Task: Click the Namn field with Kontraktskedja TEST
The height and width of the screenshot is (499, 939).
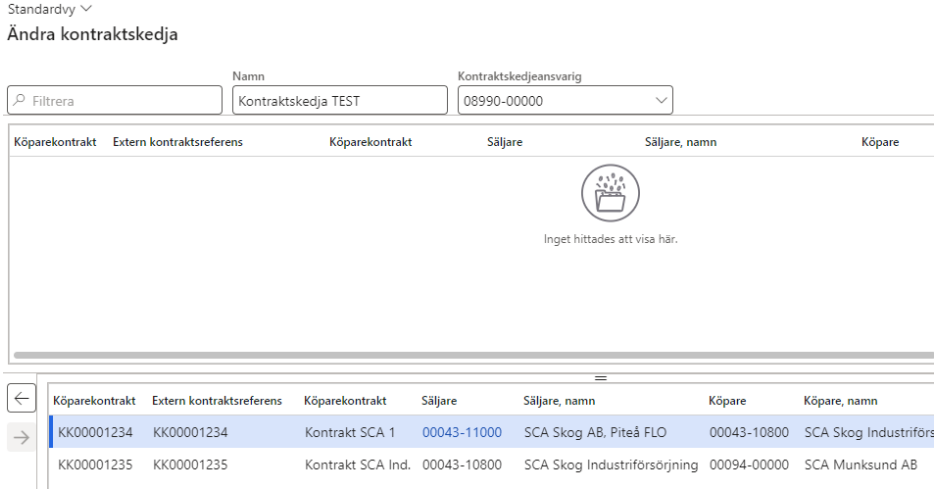Action: coord(339,101)
